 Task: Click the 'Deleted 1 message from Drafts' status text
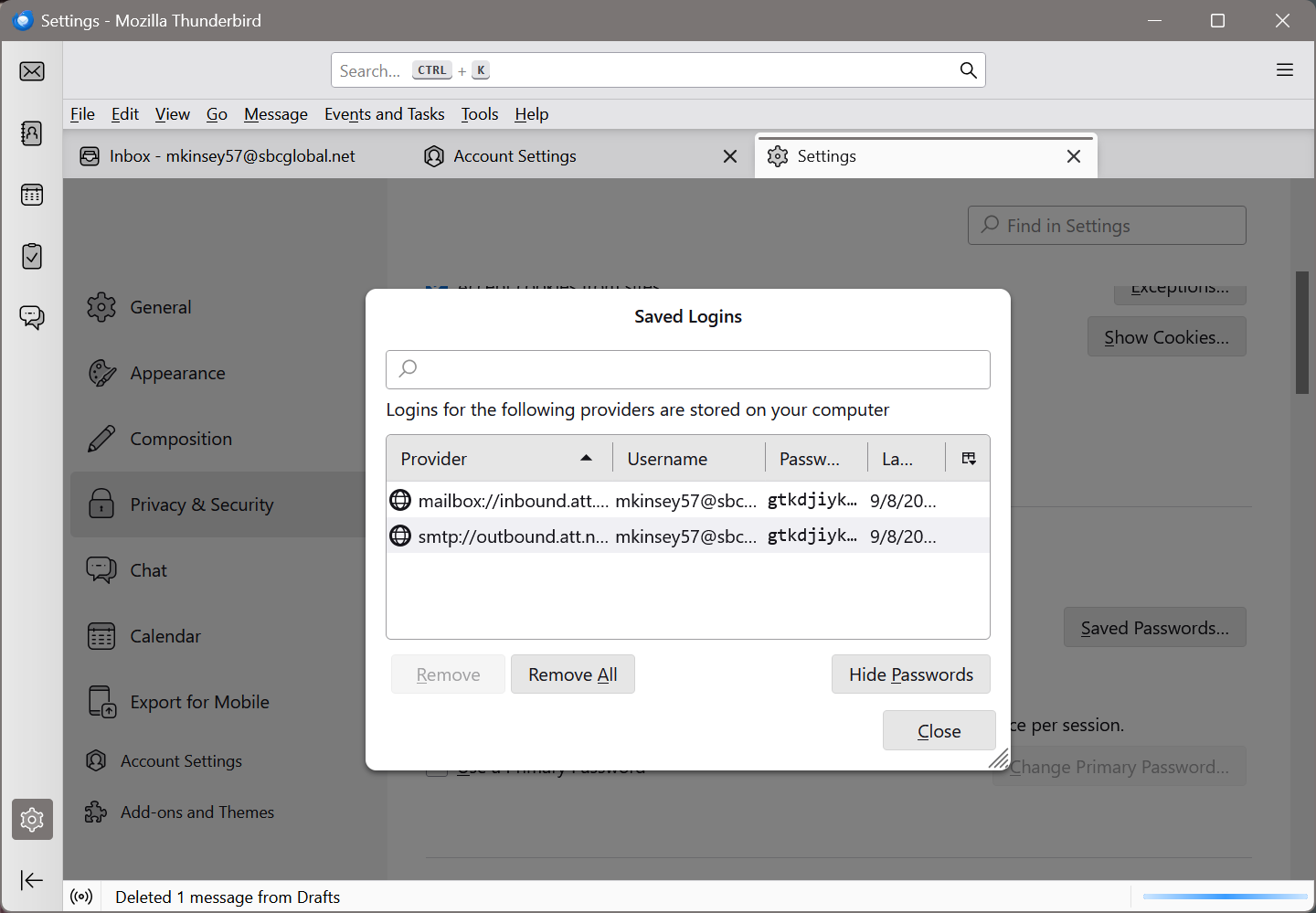[228, 897]
